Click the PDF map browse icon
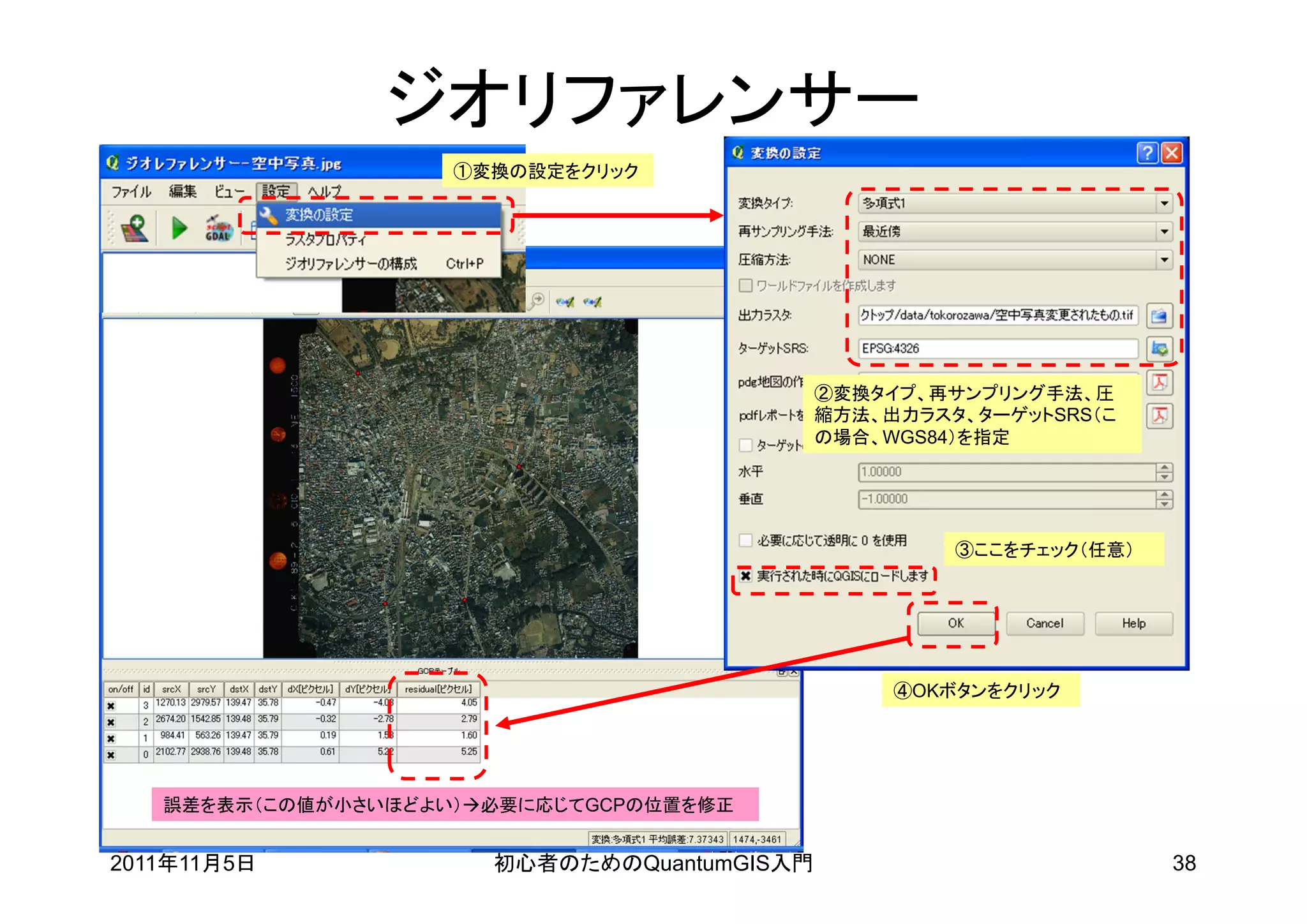 [1159, 382]
